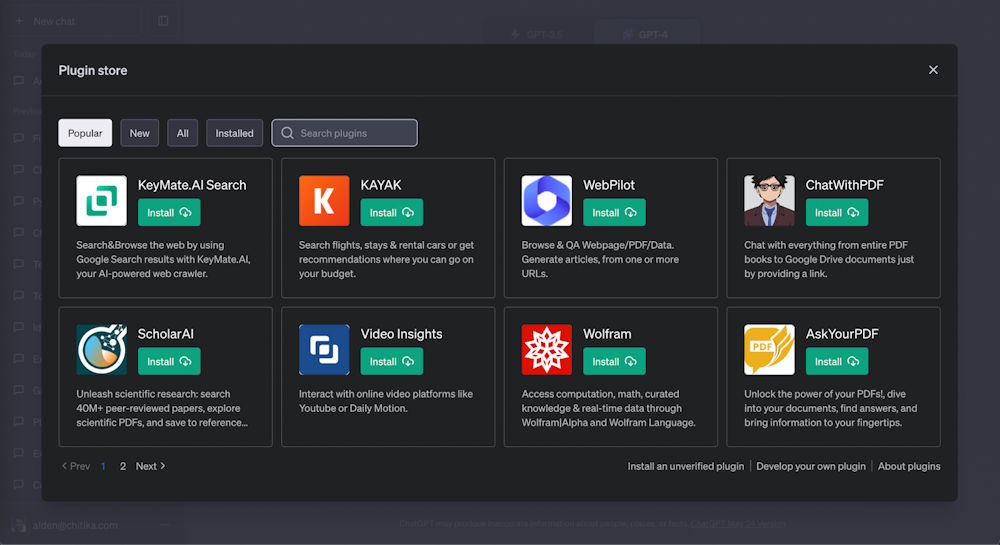Click the Video Insights plugin logo

(x=324, y=350)
